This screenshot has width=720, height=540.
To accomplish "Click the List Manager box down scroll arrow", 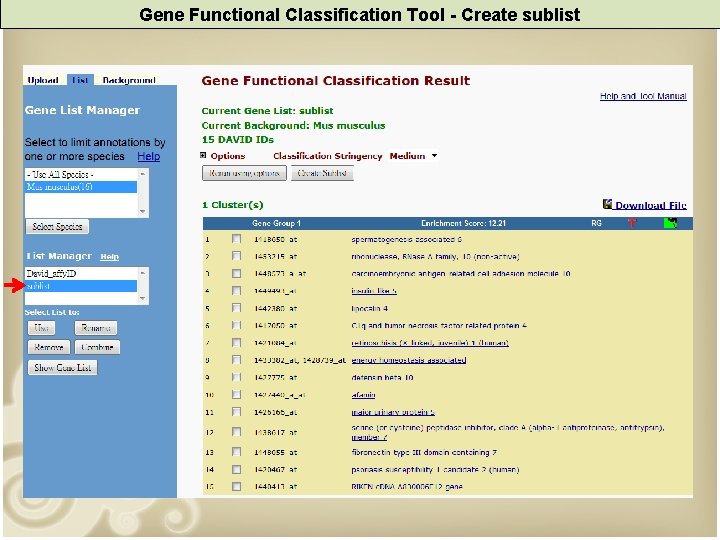I will pos(142,298).
